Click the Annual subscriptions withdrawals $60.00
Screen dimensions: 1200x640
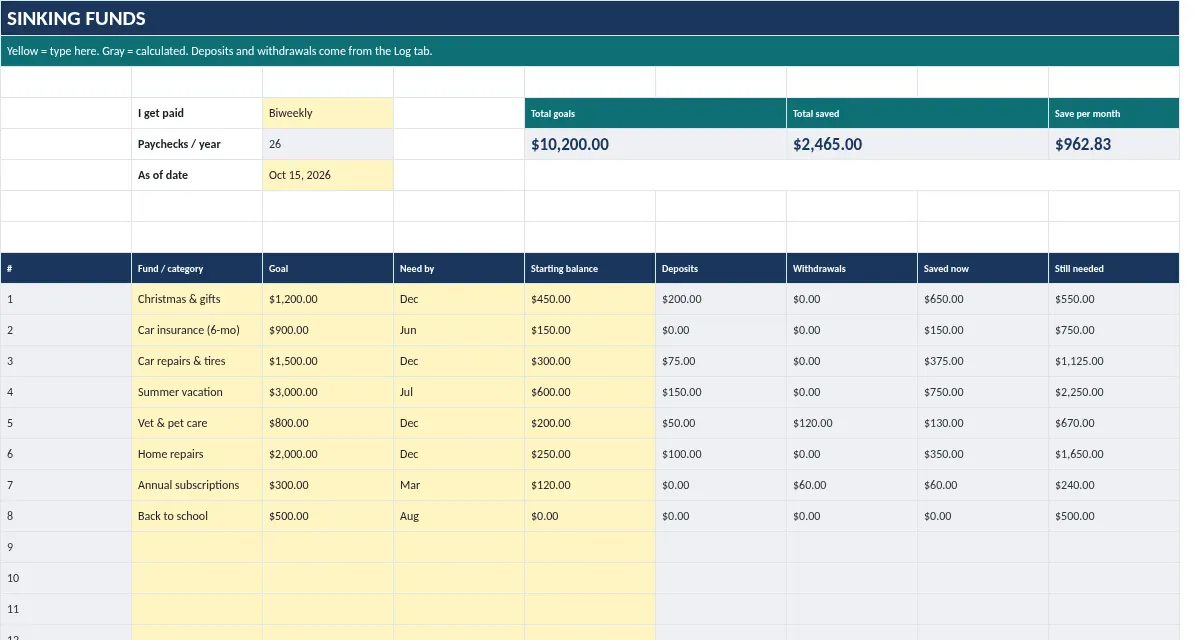pyautogui.click(x=852, y=485)
